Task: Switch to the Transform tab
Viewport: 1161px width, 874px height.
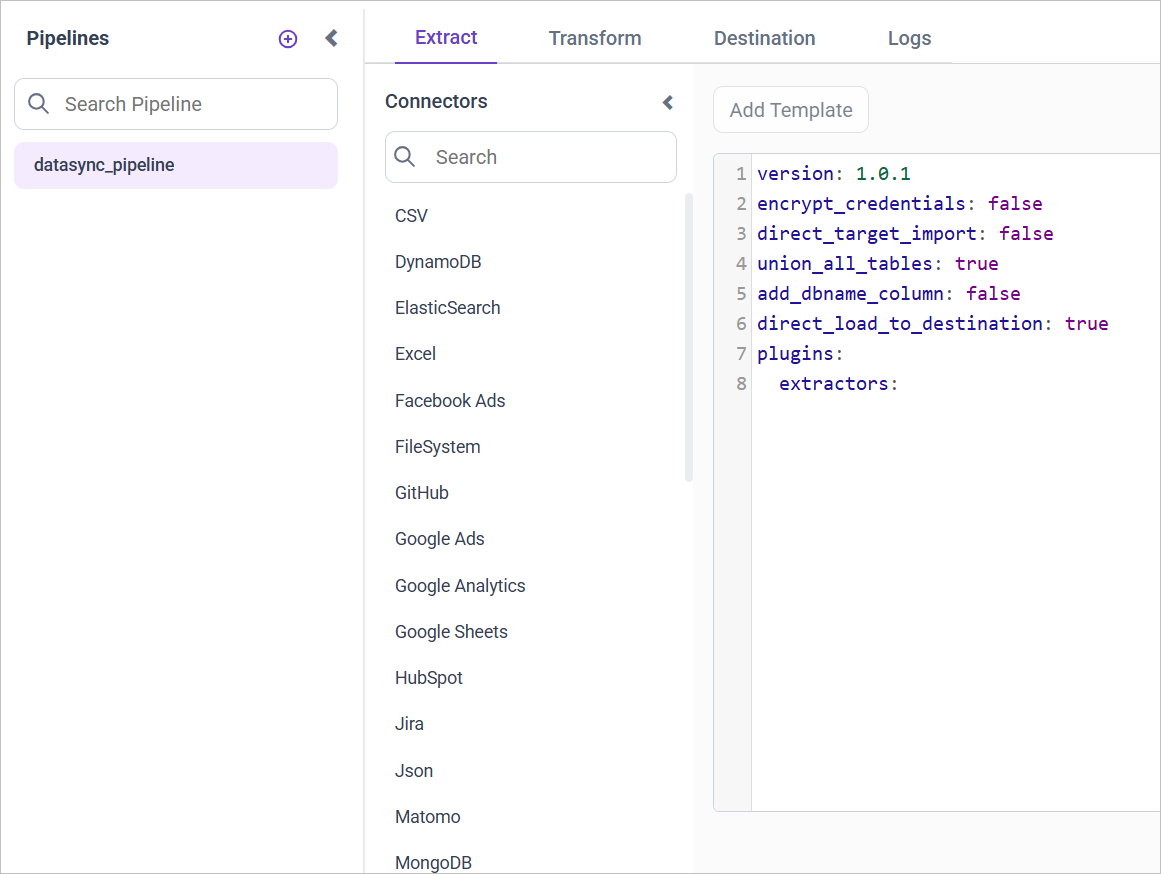Action: (x=595, y=38)
